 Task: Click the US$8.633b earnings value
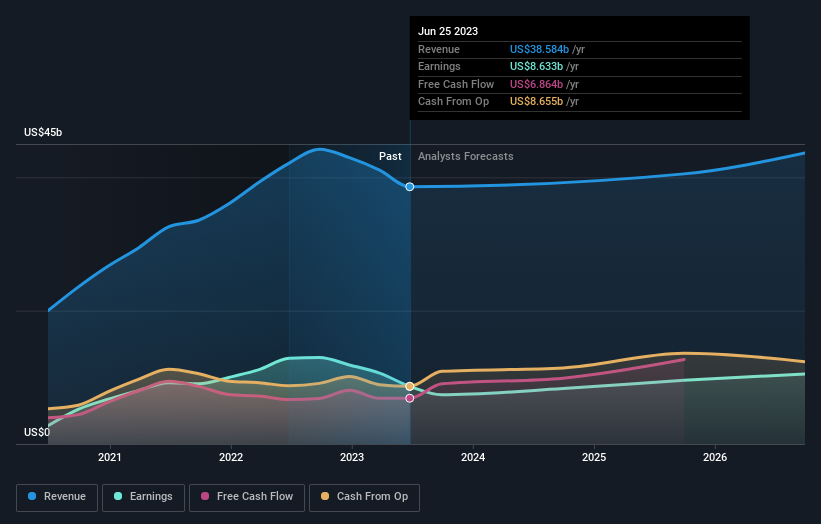[x=536, y=66]
